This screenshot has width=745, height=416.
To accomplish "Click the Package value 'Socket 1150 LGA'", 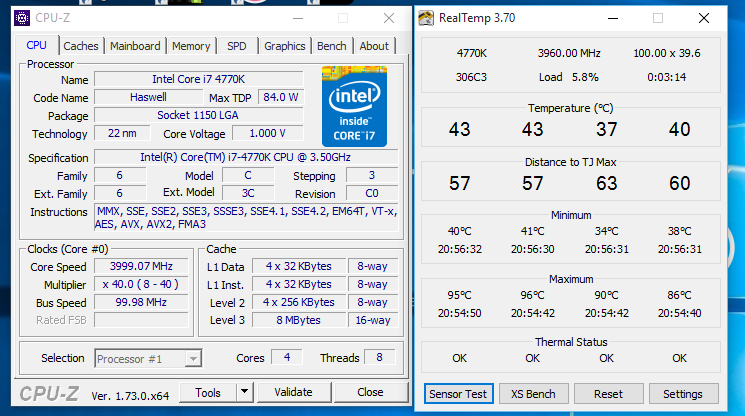I will [199, 115].
